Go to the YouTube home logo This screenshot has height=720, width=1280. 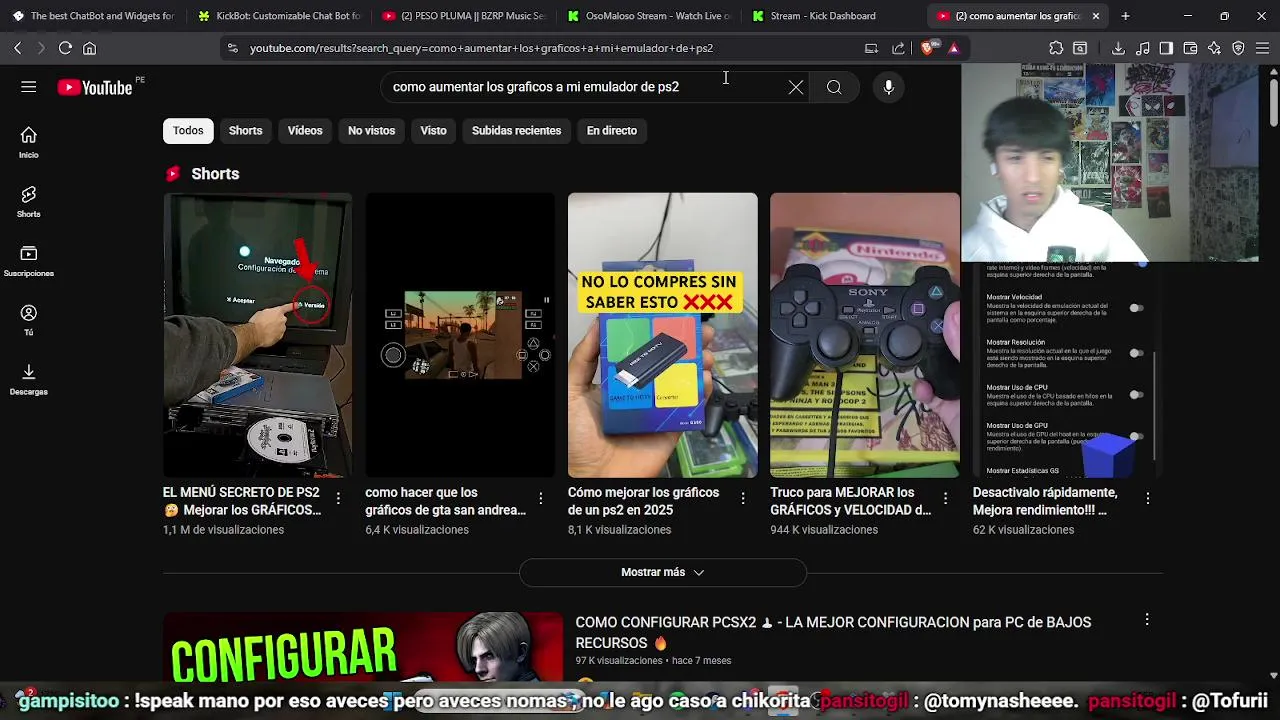pyautogui.click(x=95, y=88)
